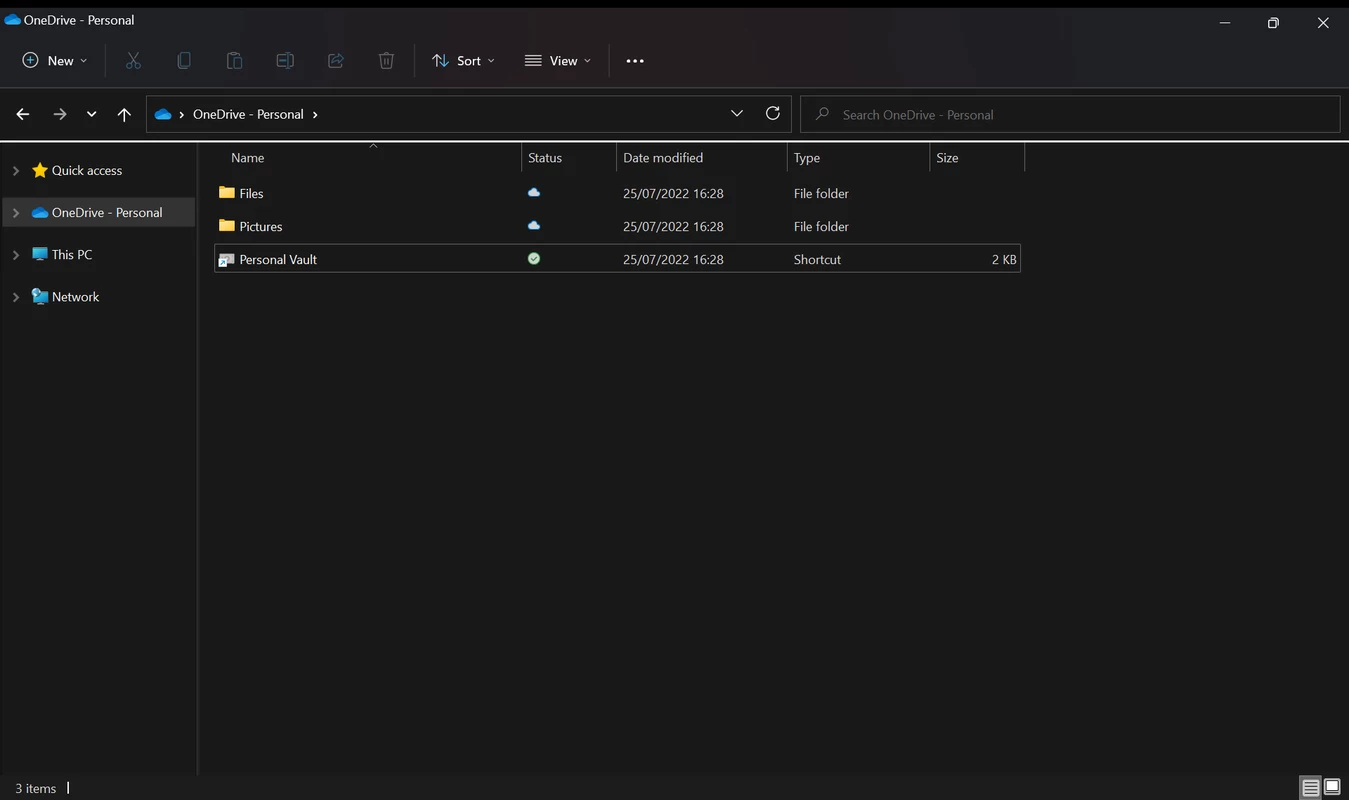Screen dimensions: 1349x800
Task: Click the Copy icon in toolbar
Action: point(184,61)
